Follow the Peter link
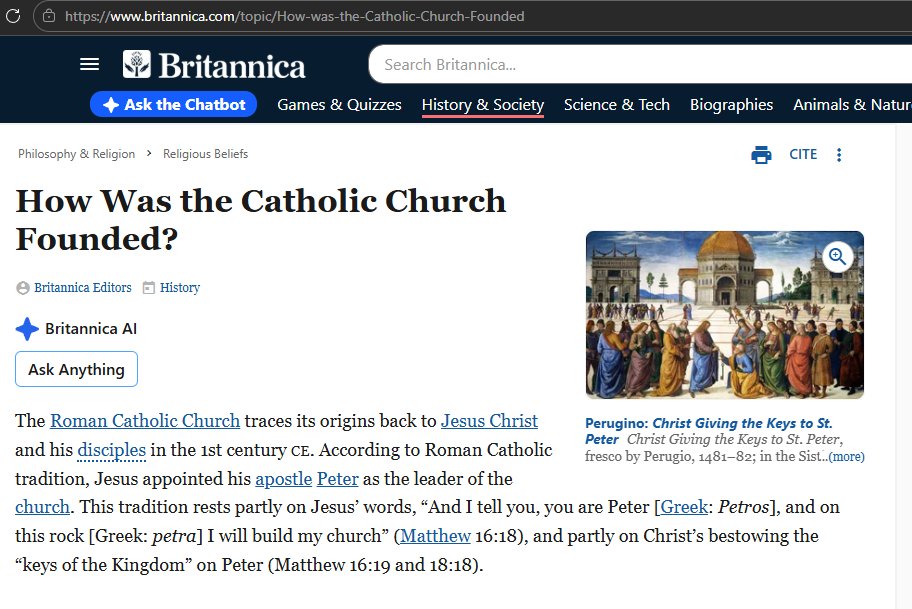The height and width of the screenshot is (609, 912). coord(337,479)
